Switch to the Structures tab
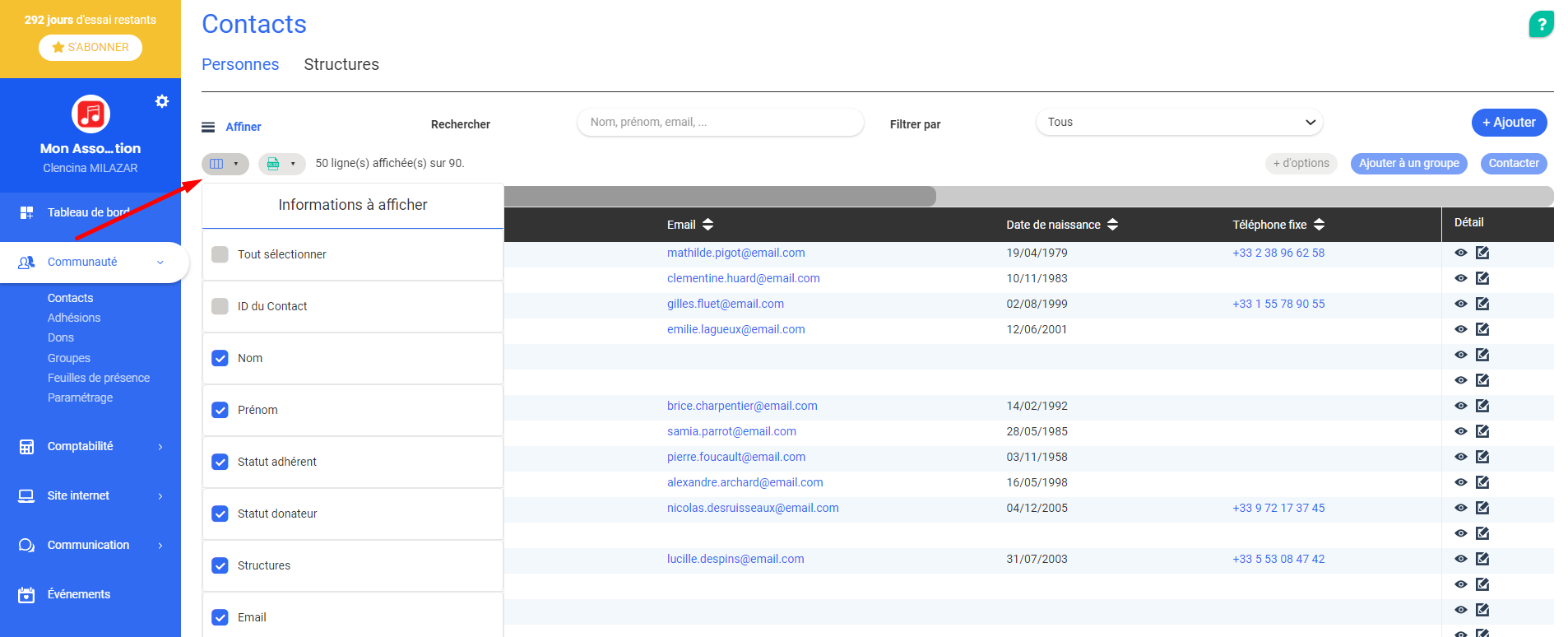Screen dimensions: 1568x637 (341, 64)
